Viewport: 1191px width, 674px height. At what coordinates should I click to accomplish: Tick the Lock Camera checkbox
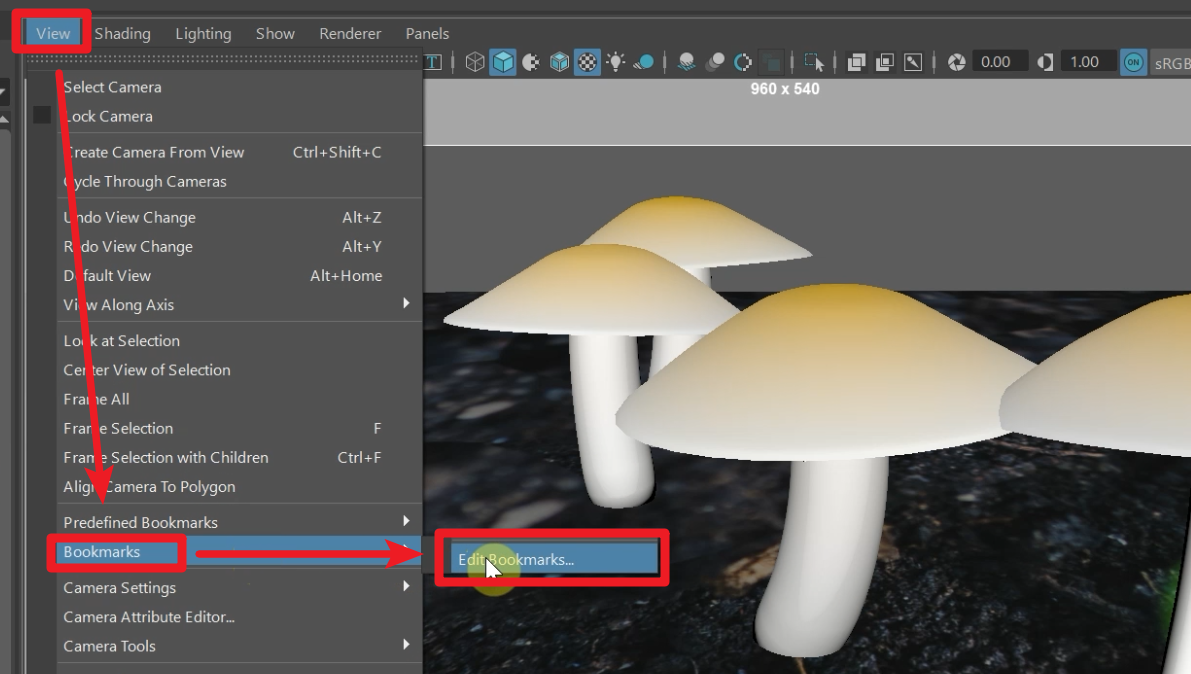(42, 116)
